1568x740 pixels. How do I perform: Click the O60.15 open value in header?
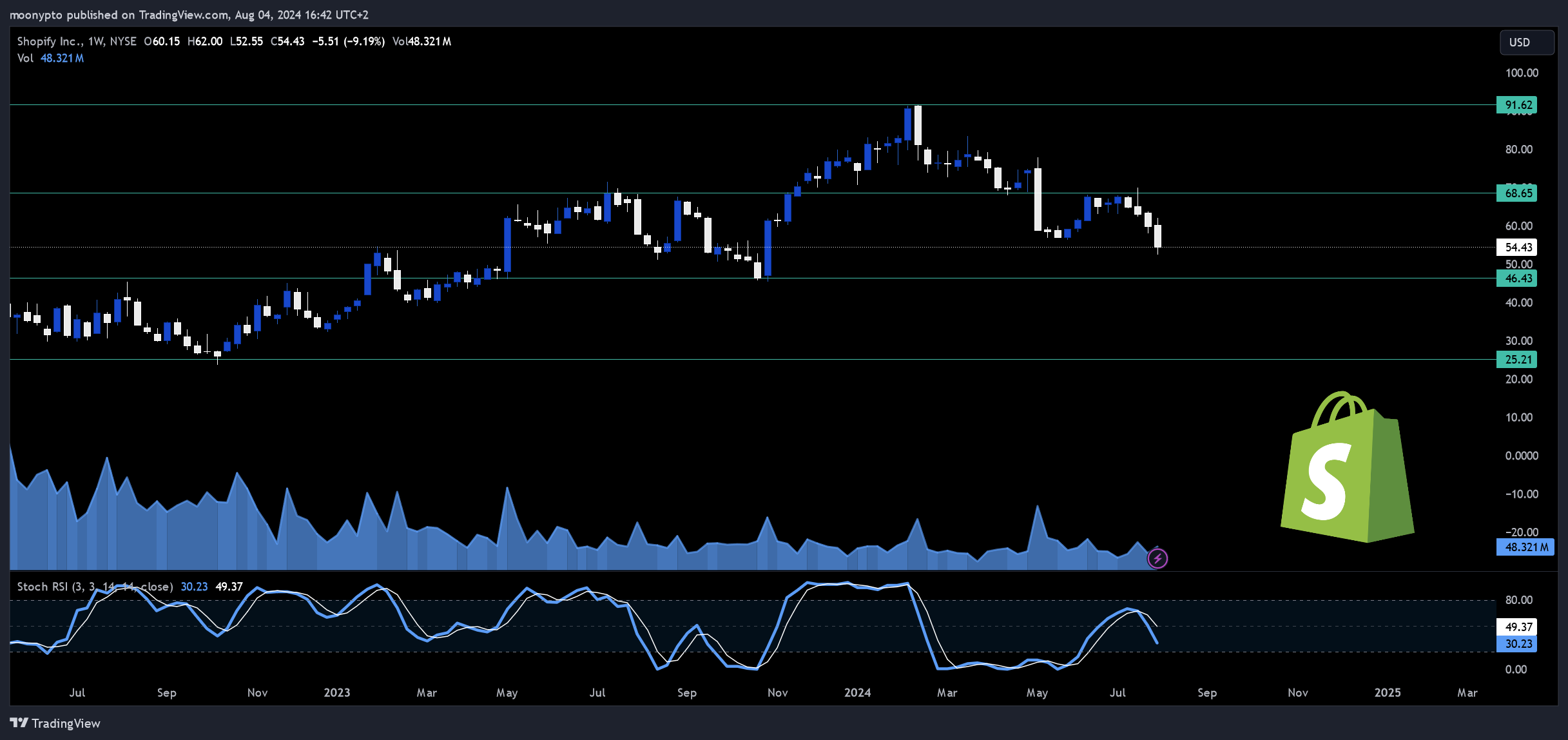point(162,41)
